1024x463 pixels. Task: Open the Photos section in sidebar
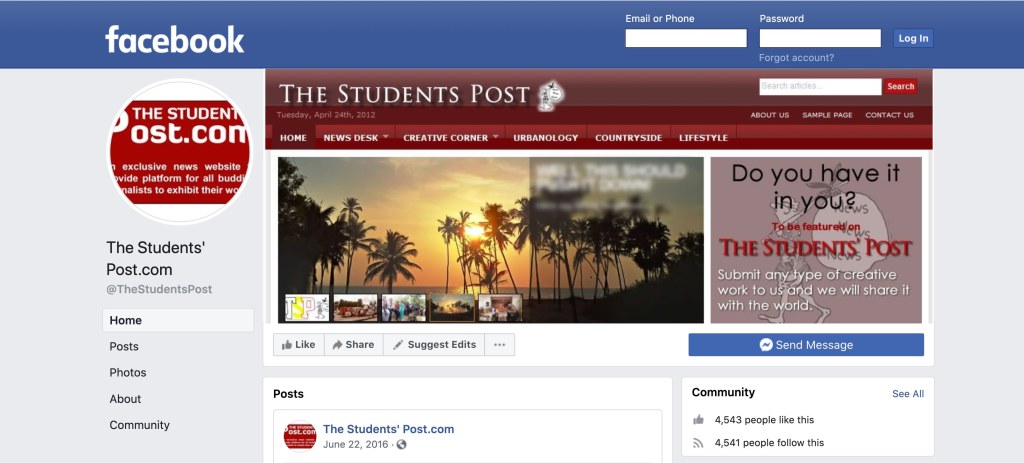[x=128, y=372]
